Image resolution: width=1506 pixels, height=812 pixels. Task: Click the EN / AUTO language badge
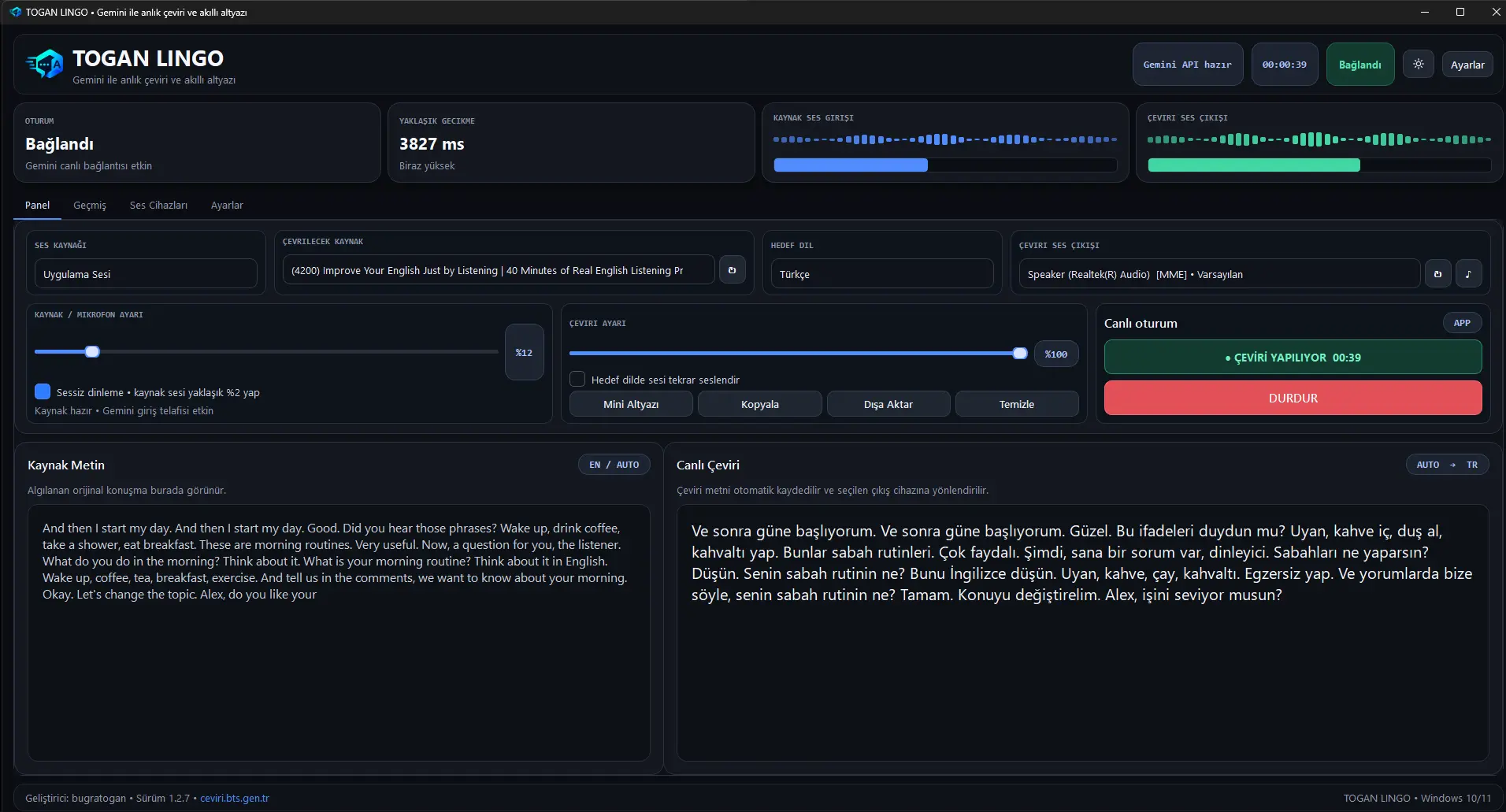pos(614,465)
